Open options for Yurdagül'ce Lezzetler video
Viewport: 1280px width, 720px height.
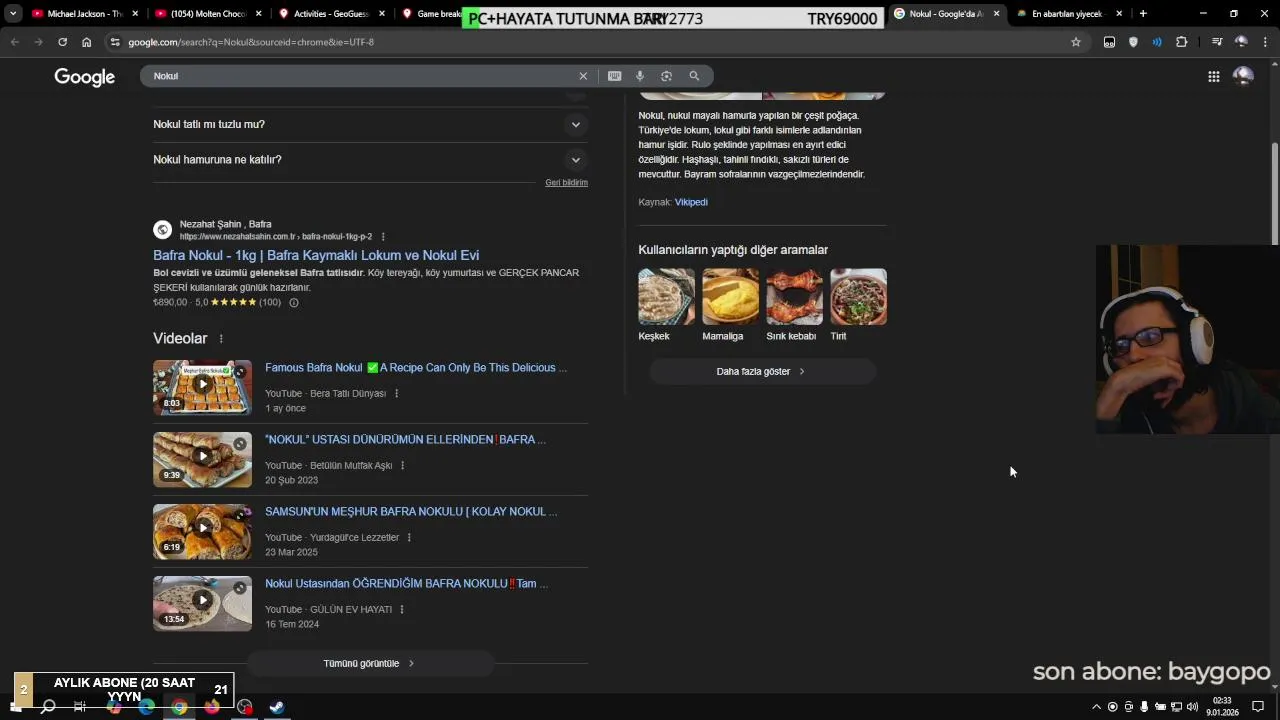pos(409,538)
